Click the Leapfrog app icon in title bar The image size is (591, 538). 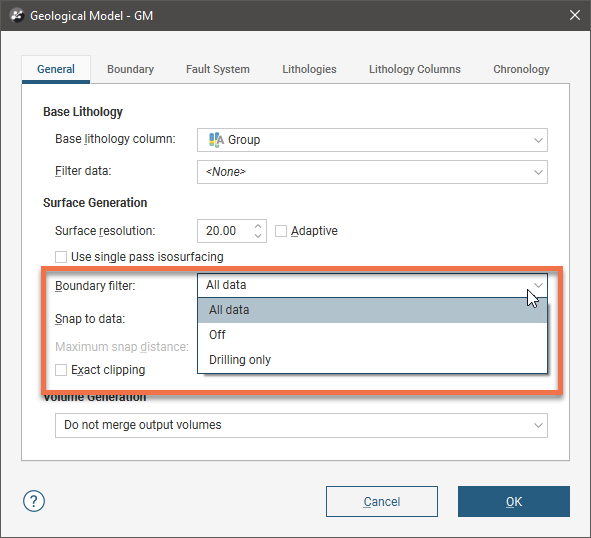(17, 16)
